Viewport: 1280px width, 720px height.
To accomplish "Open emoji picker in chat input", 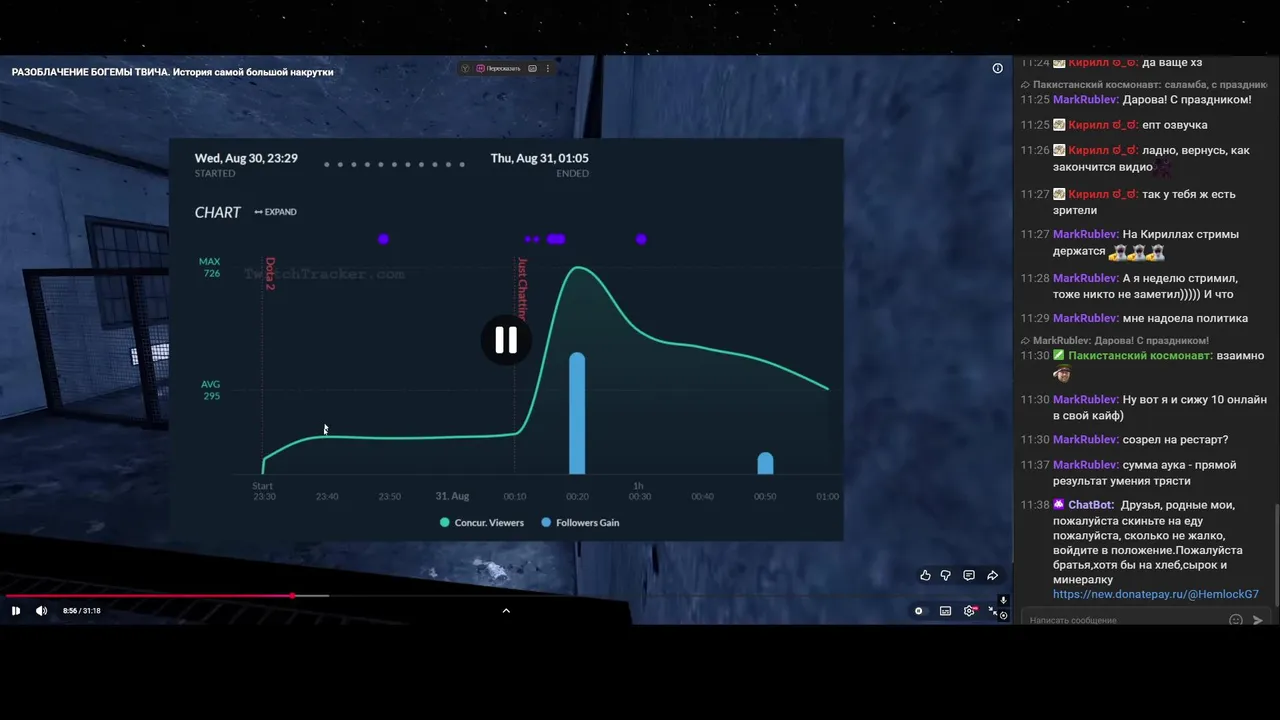I will (x=1236, y=620).
